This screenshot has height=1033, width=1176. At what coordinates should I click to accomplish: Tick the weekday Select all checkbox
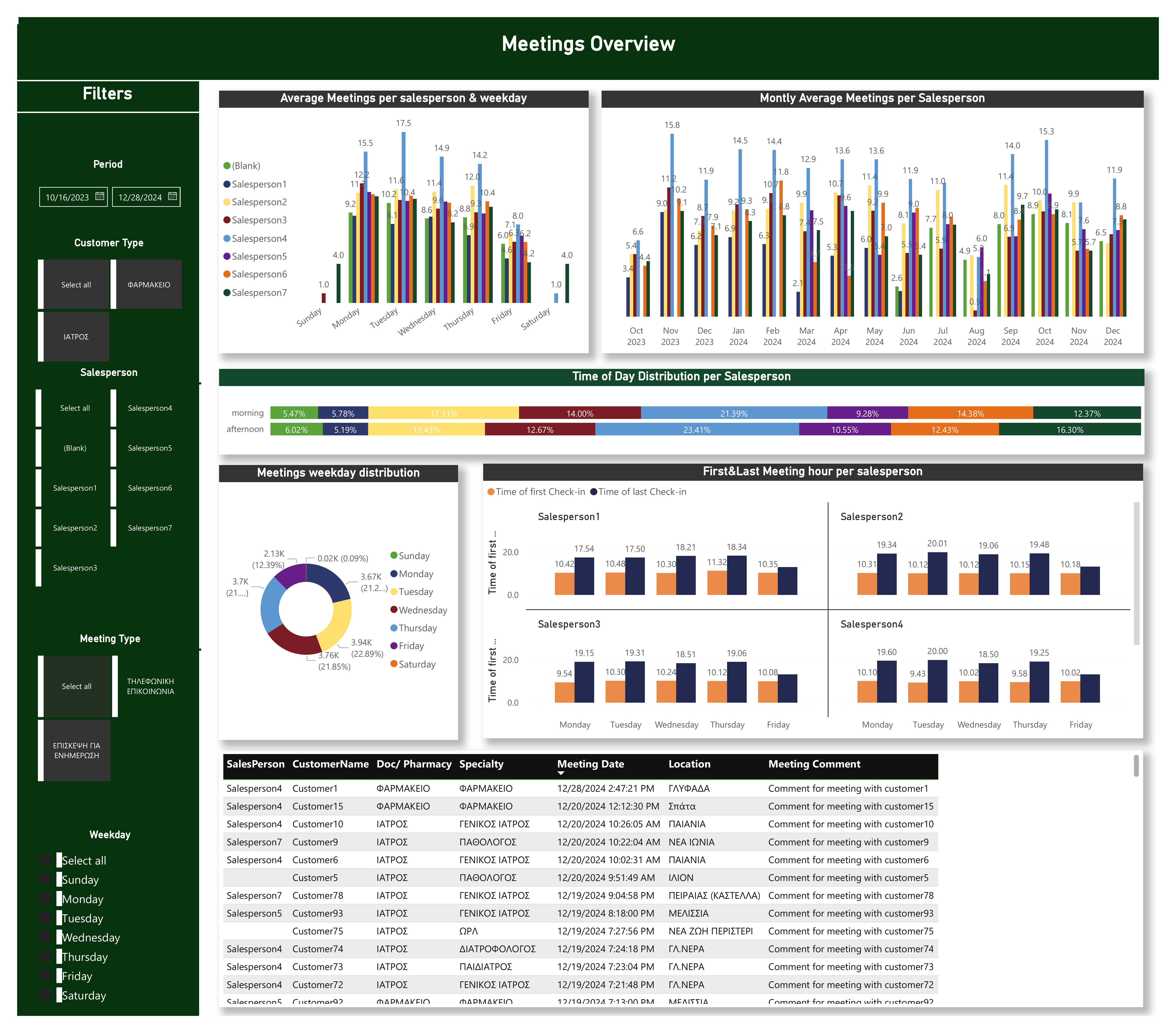(x=45, y=860)
